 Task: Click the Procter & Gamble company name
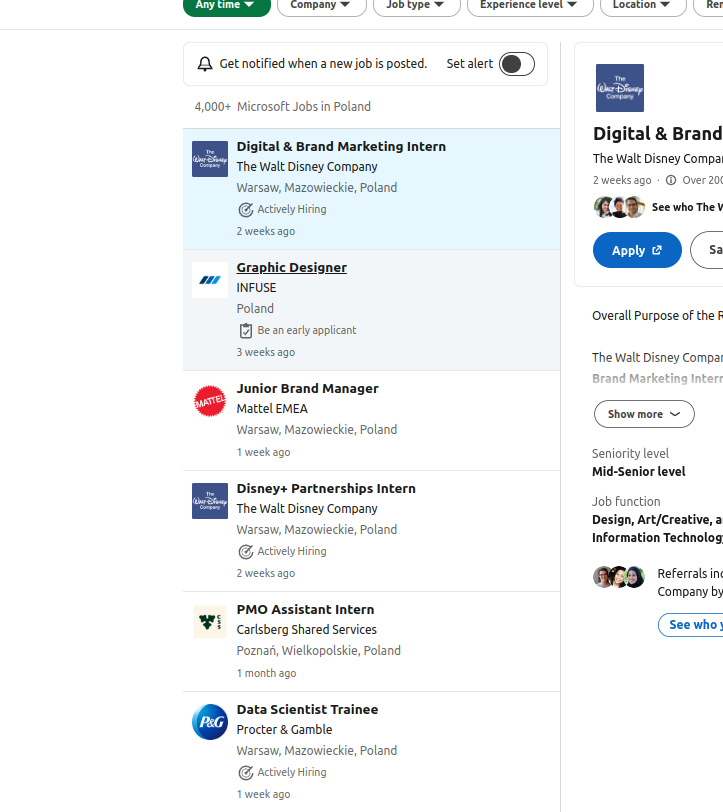click(x=284, y=730)
